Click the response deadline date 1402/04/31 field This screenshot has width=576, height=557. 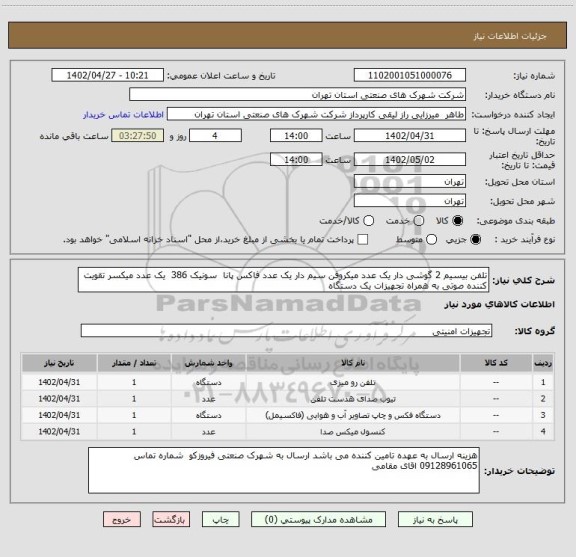point(410,136)
